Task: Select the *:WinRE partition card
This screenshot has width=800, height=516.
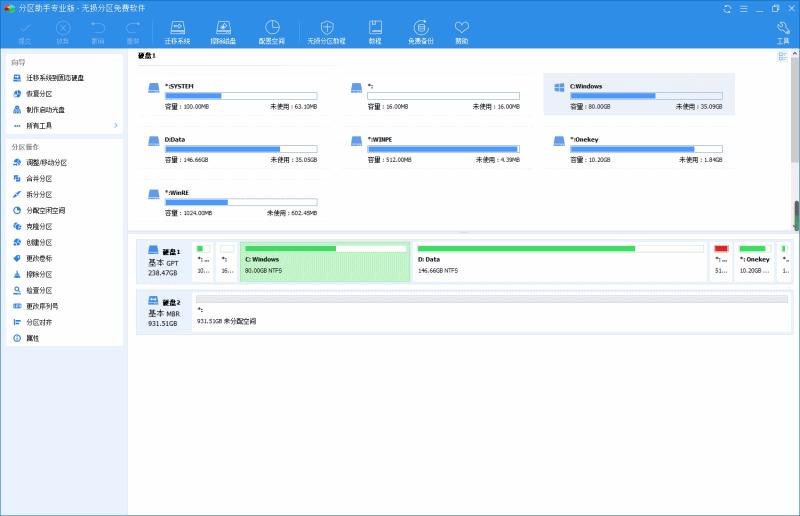Action: pyautogui.click(x=233, y=202)
